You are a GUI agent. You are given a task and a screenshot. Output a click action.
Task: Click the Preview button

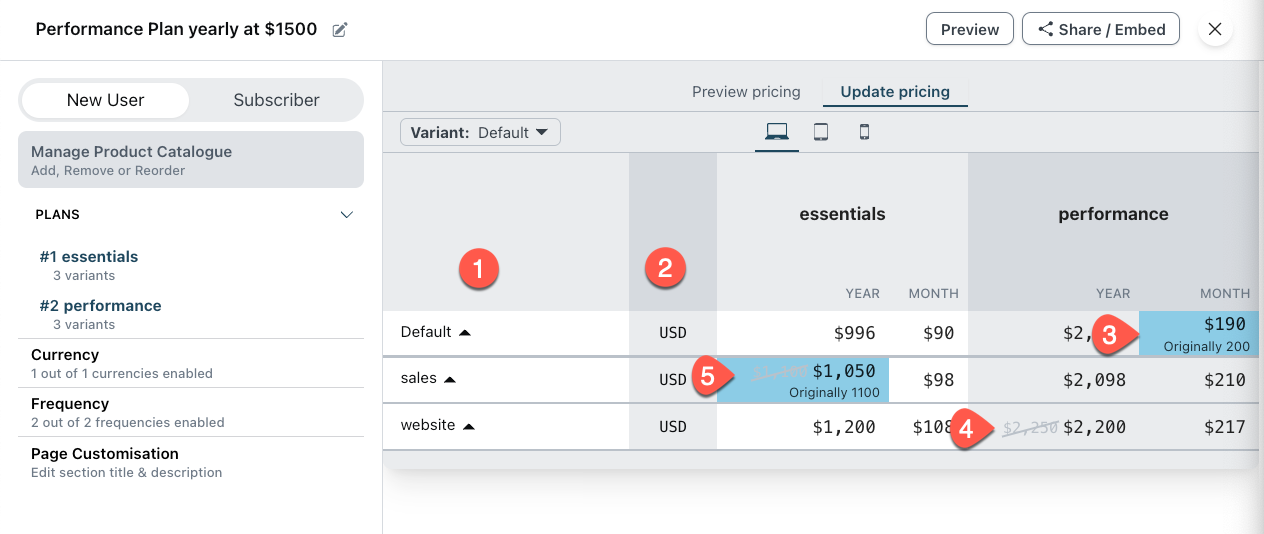[970, 29]
